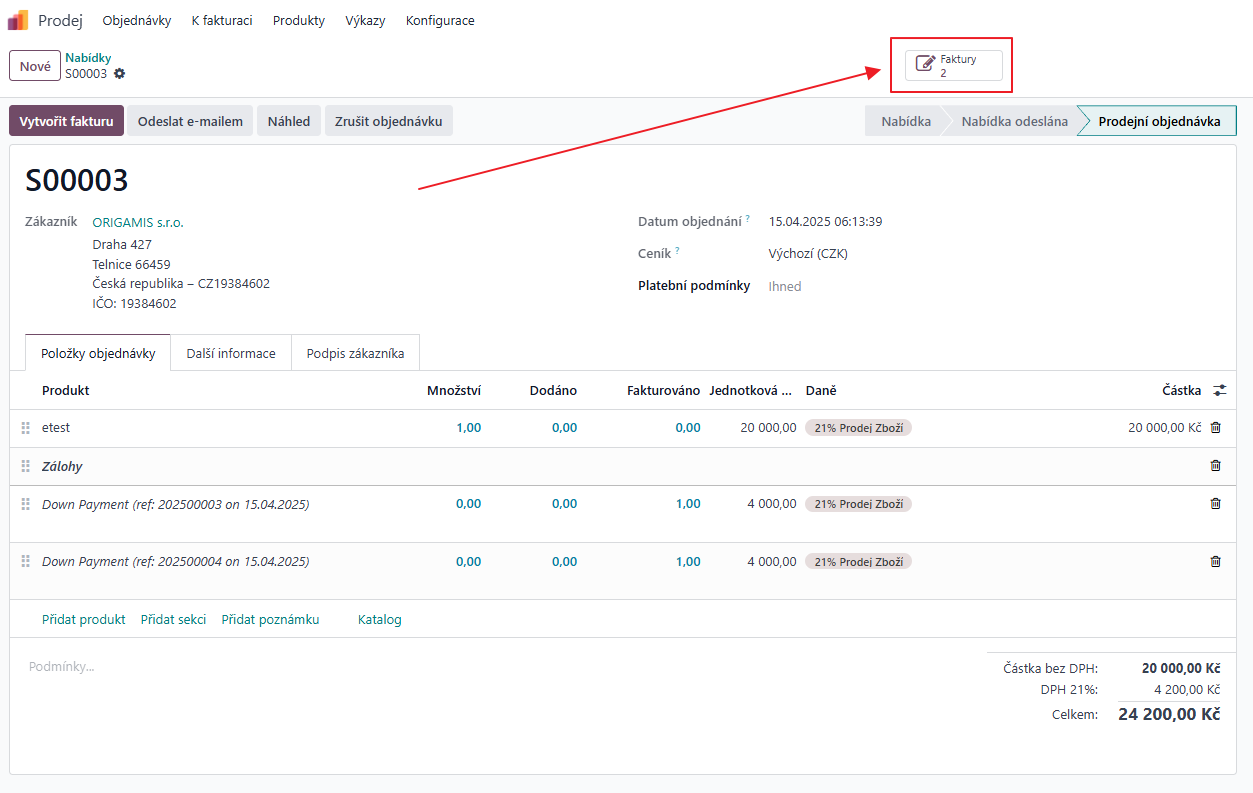Image resolution: width=1253 pixels, height=793 pixels.
Task: Expand the Výkazy menu
Action: pyautogui.click(x=365, y=21)
